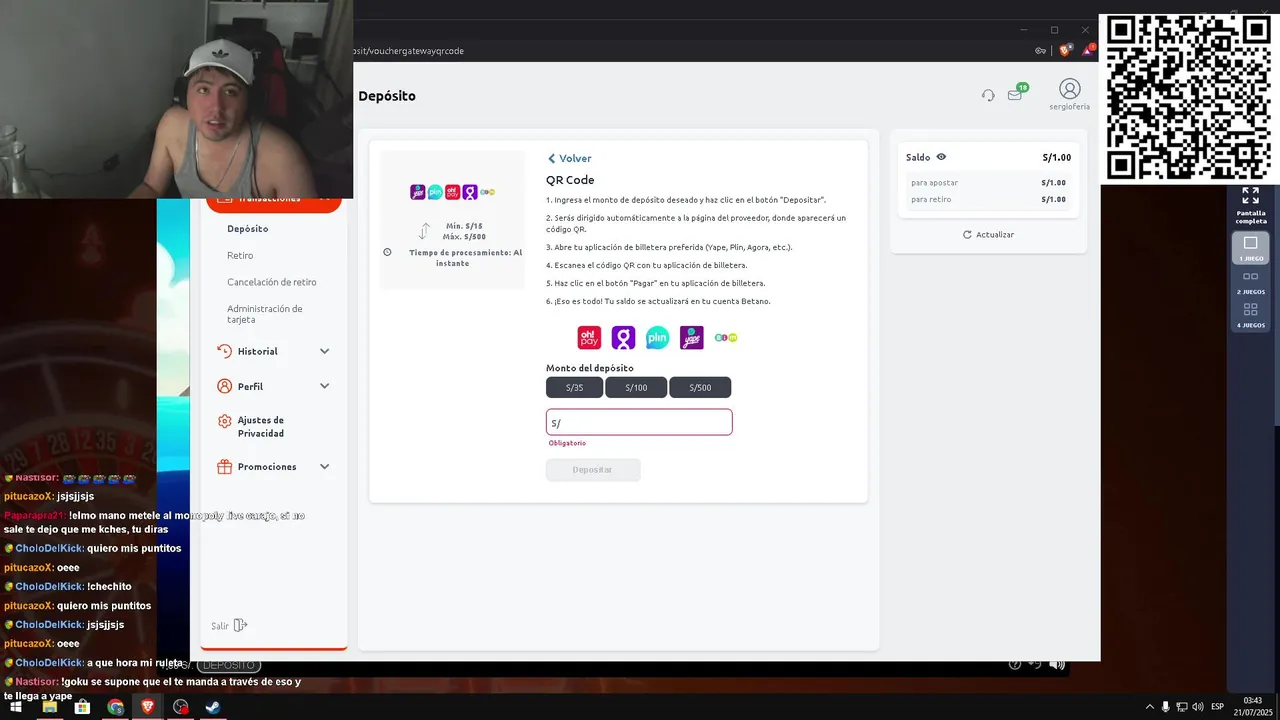Open the Retiro sidebar item
This screenshot has width=1280, height=720.
(x=240, y=255)
